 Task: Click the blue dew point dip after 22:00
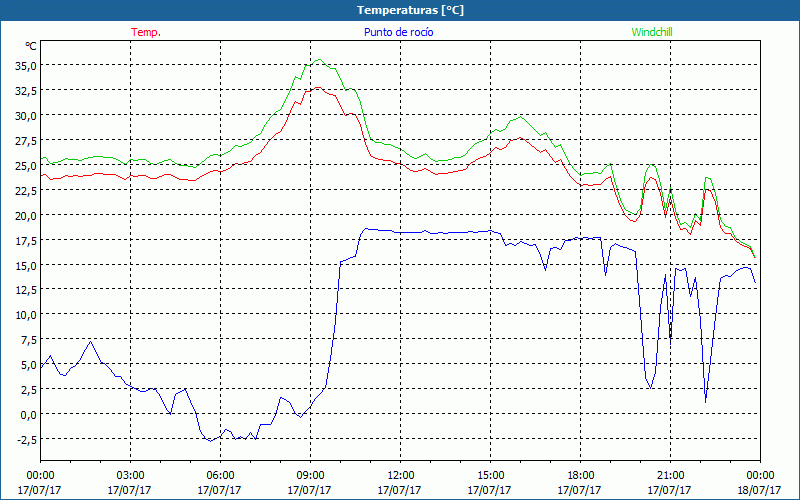[705, 402]
